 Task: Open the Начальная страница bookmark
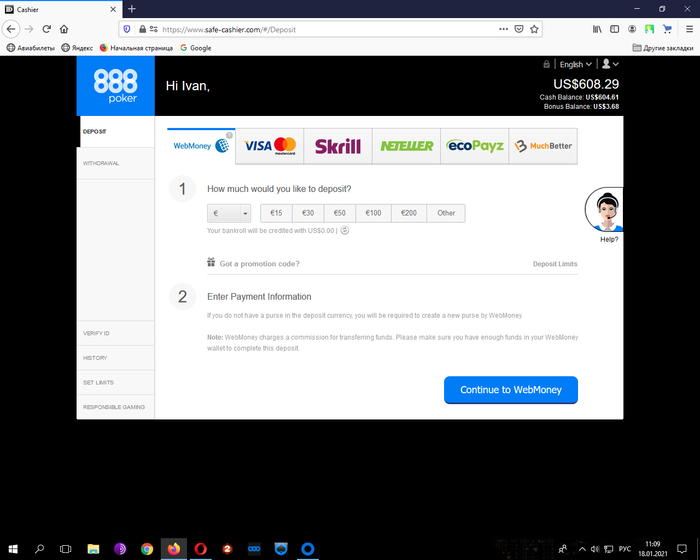(136, 48)
